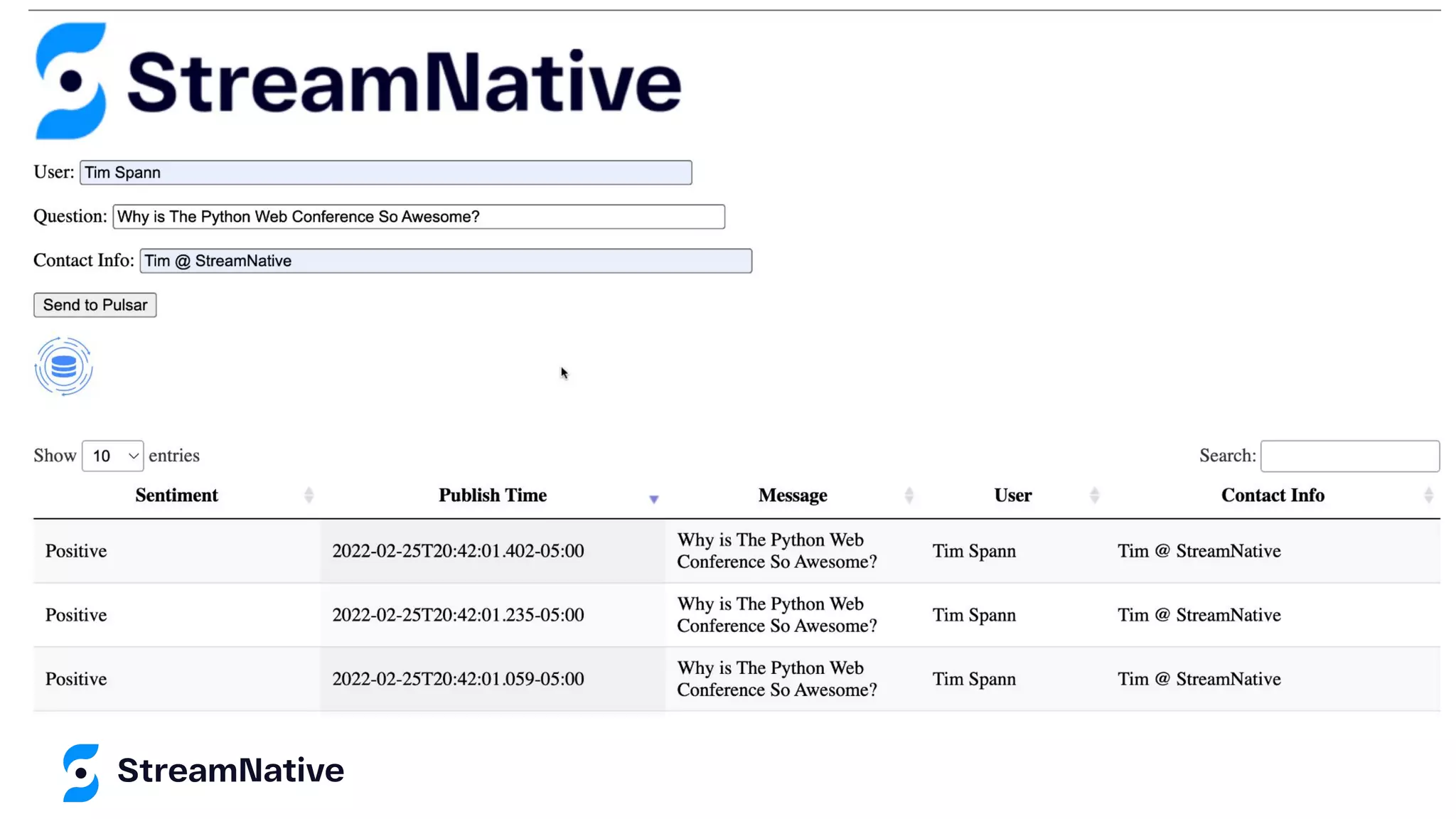
Task: Focus the Question input field
Action: (419, 217)
